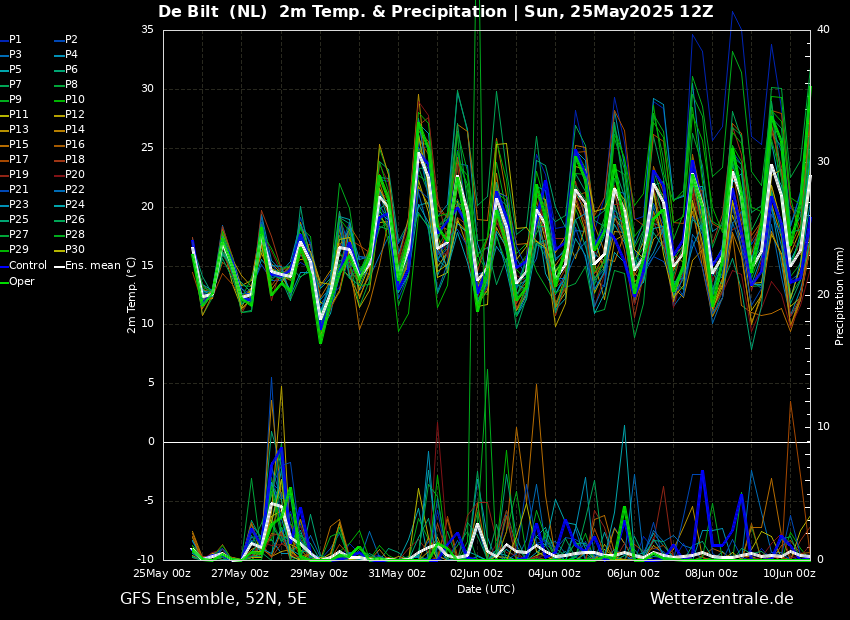Viewport: 850px width, 620px height.
Task: Select the P30 legend label
Action: [x=74, y=250]
